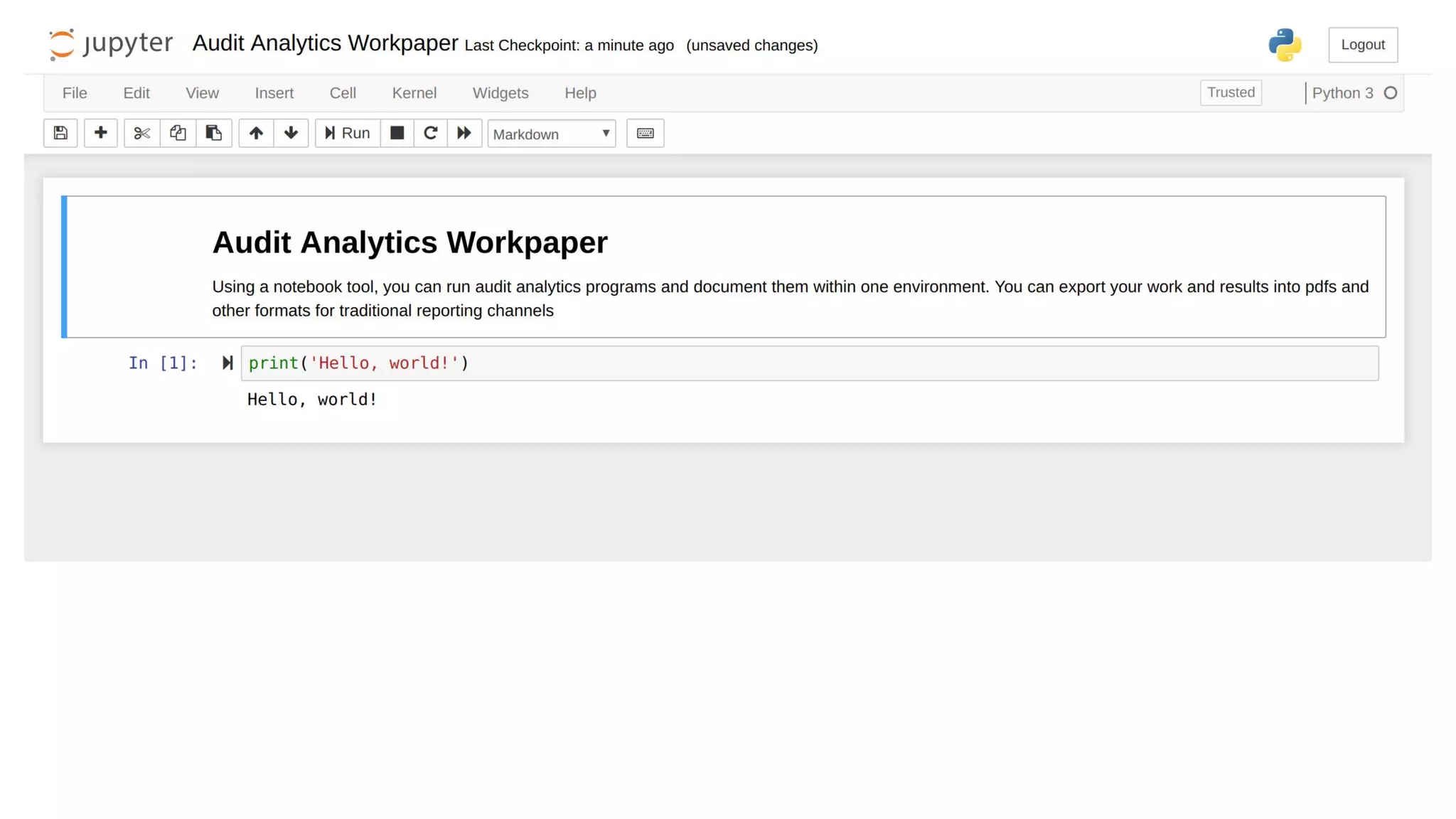Screen dimensions: 1456x819
Task: Move selected cell up arrow
Action: coord(256,133)
